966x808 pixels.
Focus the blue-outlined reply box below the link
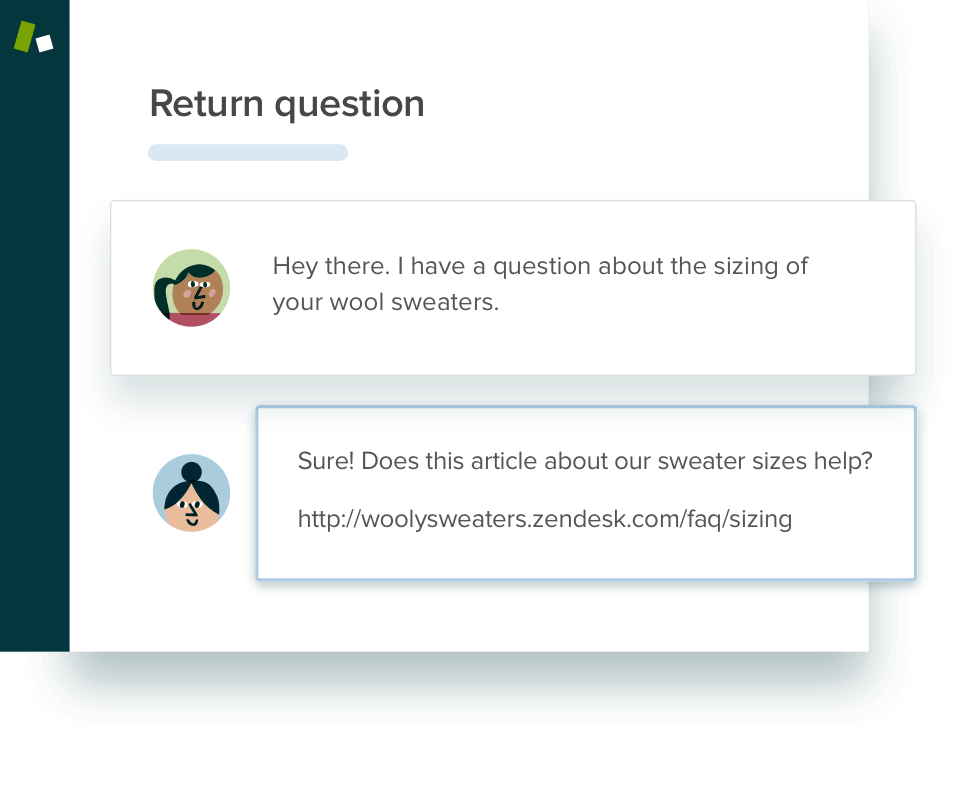click(x=585, y=556)
